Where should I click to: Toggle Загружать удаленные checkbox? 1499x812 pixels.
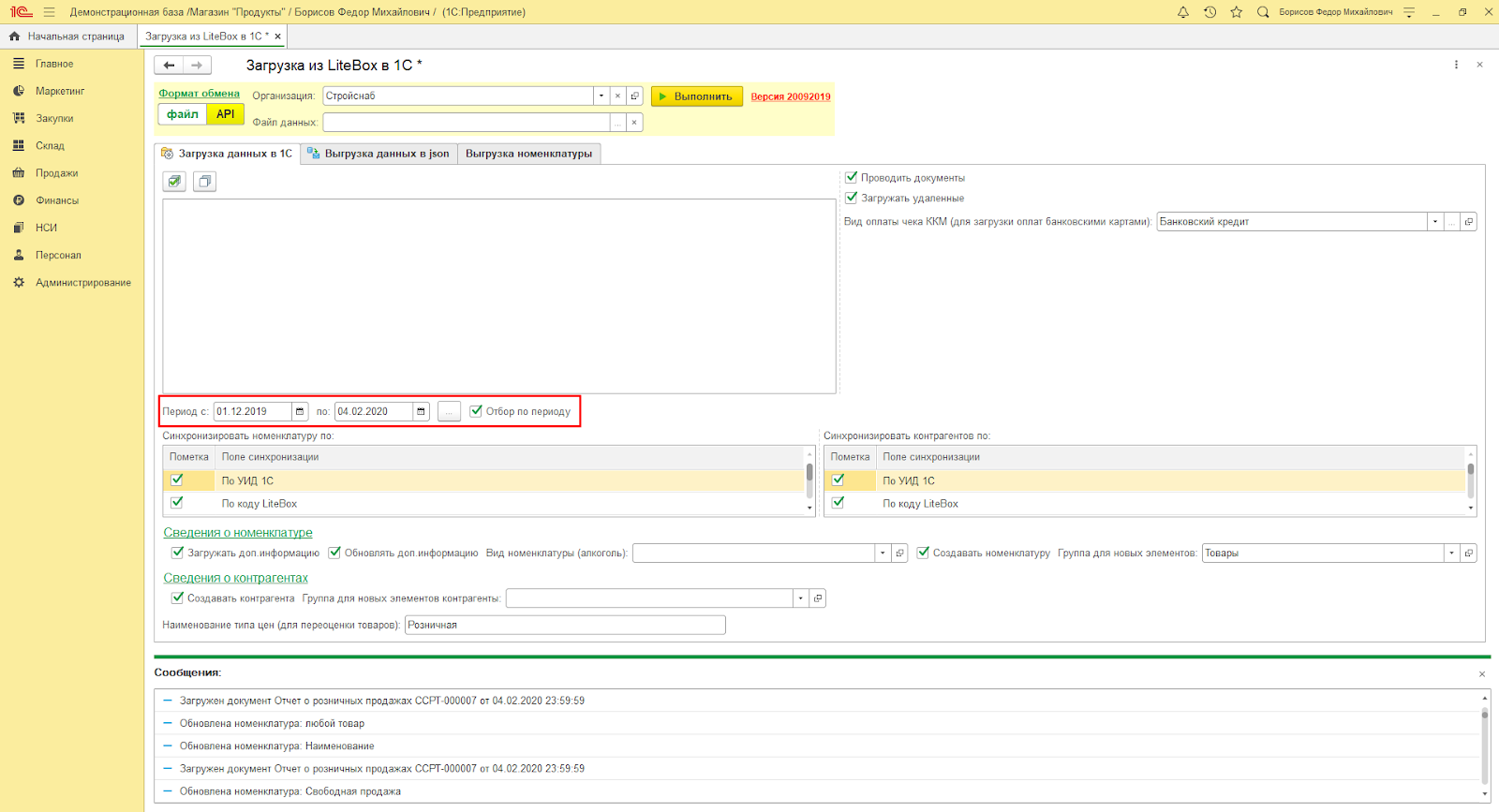click(x=852, y=198)
